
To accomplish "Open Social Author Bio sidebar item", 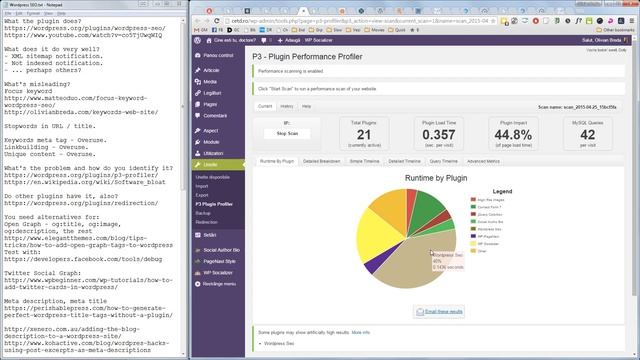I will tap(218, 250).
